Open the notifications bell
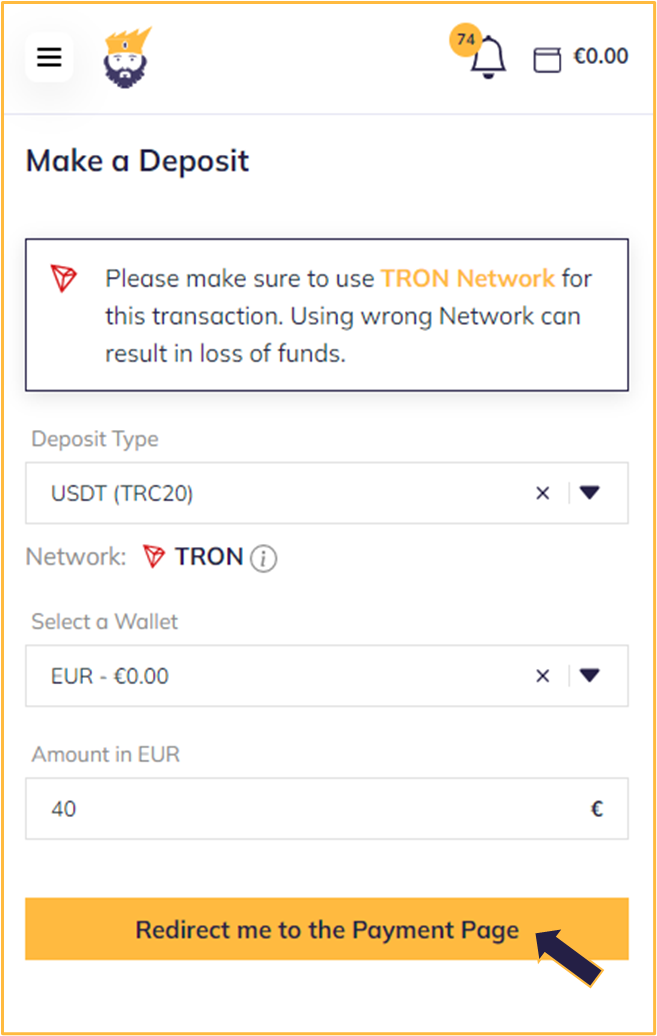 tap(488, 58)
